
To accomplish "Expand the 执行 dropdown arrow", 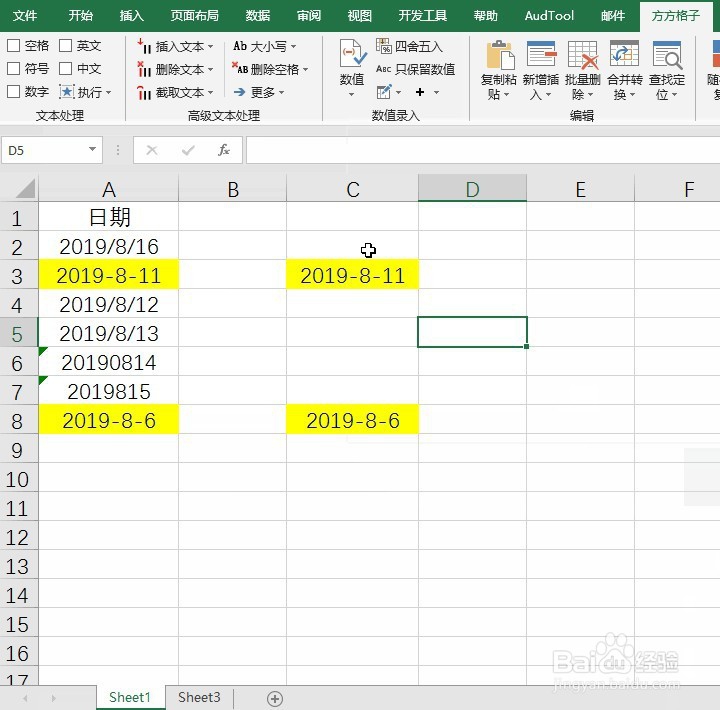I will pos(109,92).
